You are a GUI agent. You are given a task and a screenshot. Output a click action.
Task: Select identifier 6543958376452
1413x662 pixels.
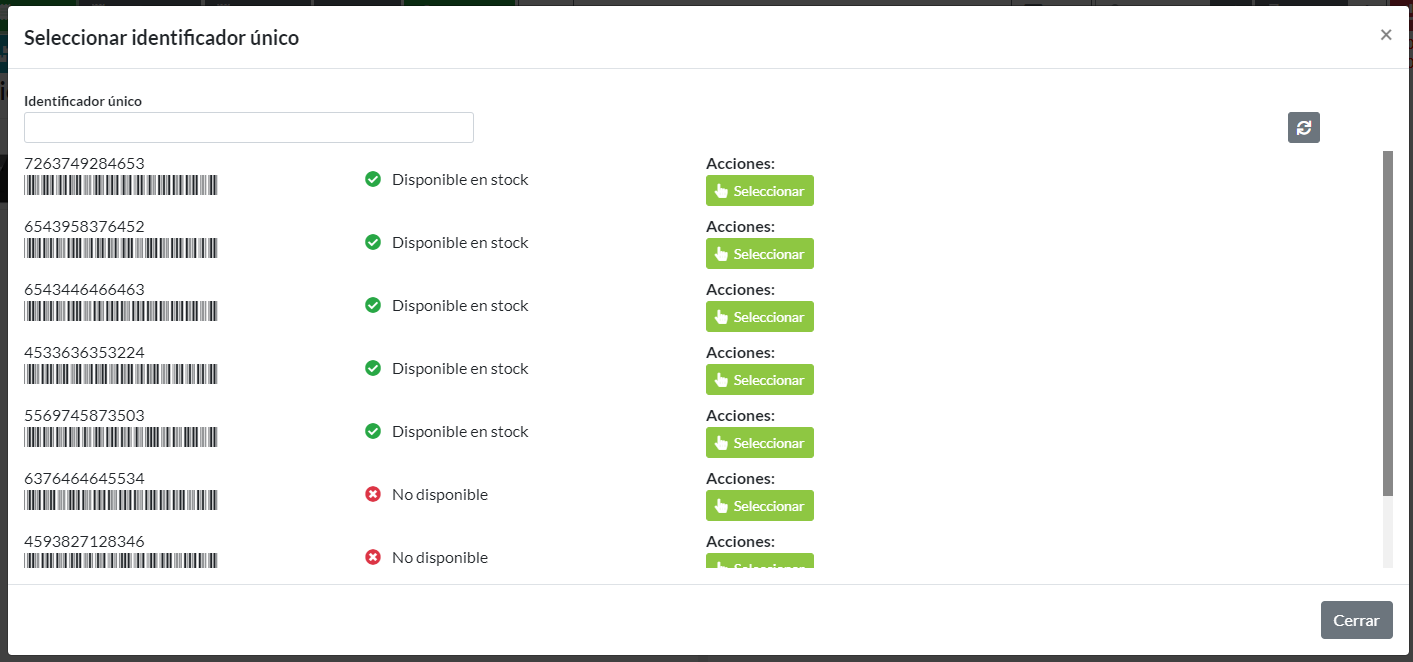(759, 254)
